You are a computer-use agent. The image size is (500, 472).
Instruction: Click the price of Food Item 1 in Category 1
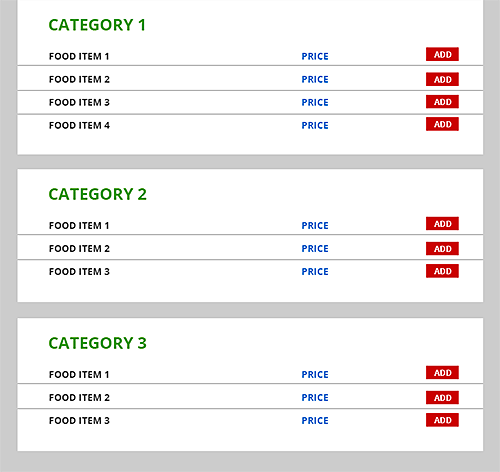coord(315,56)
